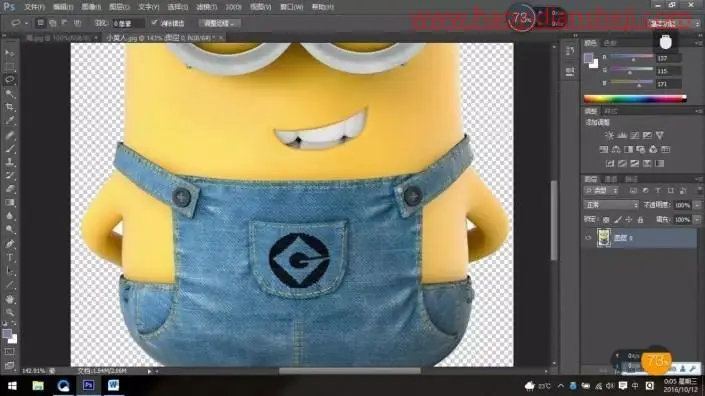Add a Curves adjustment layer

[635, 135]
